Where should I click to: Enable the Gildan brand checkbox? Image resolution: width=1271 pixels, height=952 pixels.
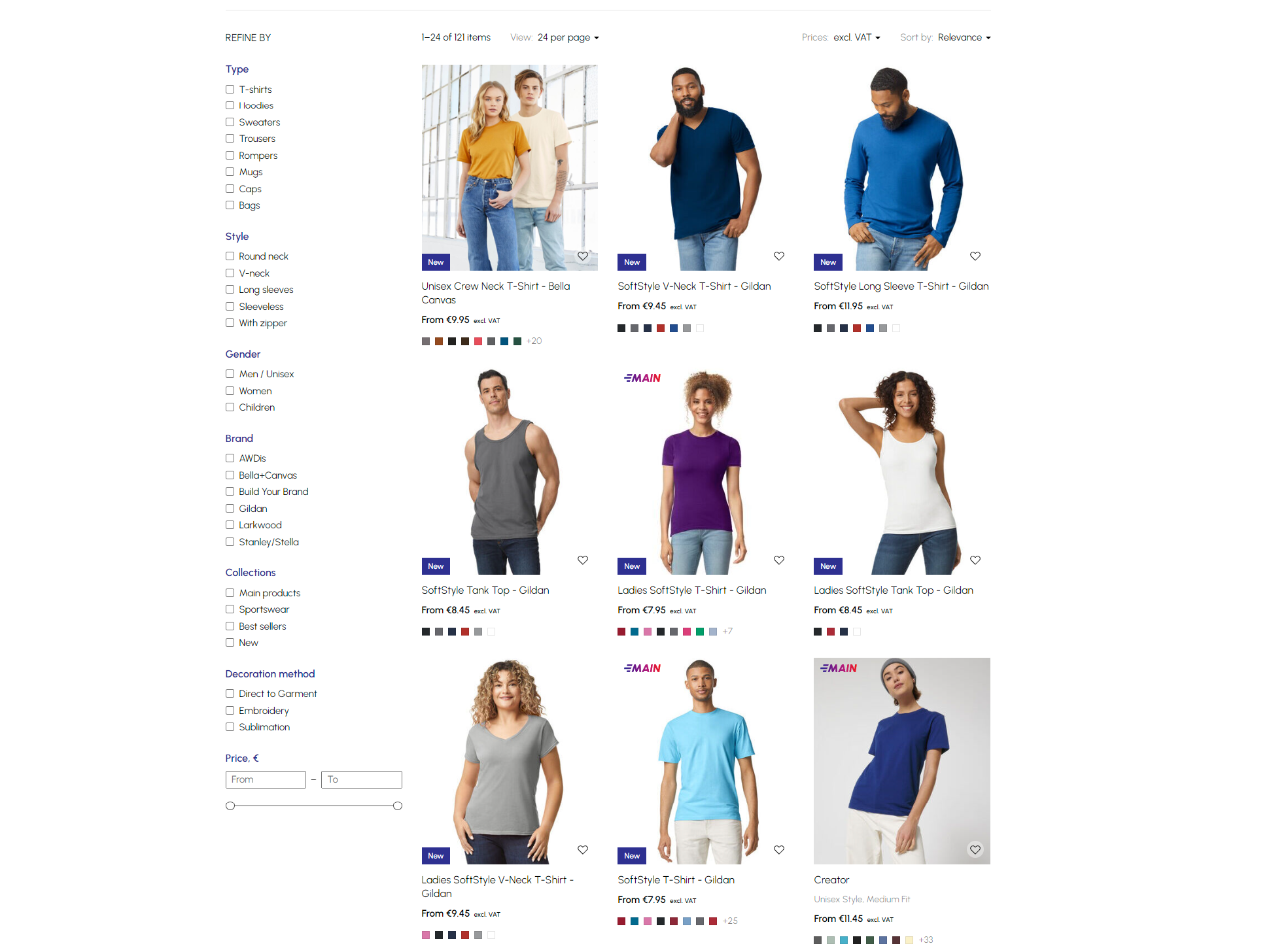(230, 509)
